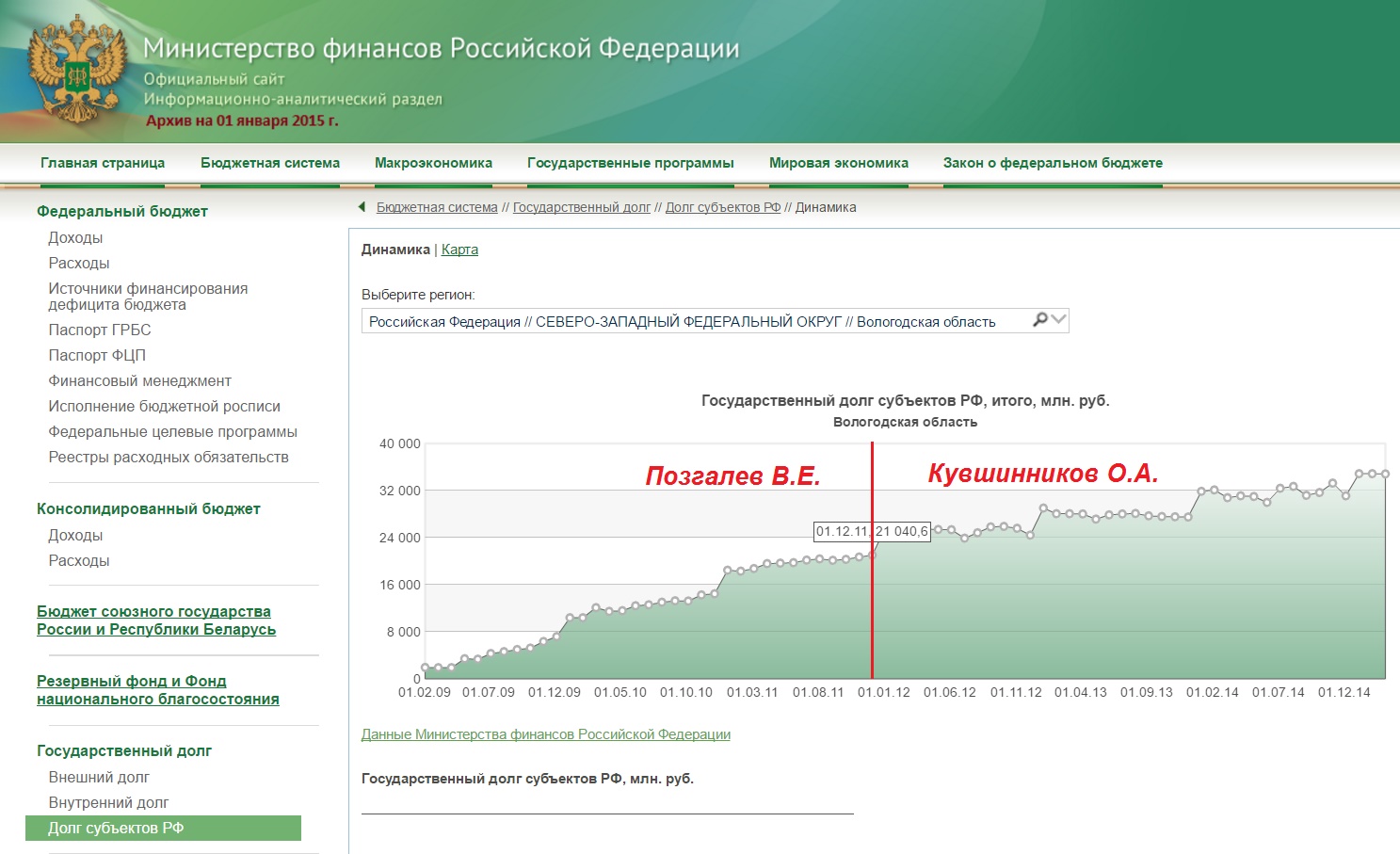
Task: Click the magnifier icon in region selector
Action: (x=1039, y=320)
